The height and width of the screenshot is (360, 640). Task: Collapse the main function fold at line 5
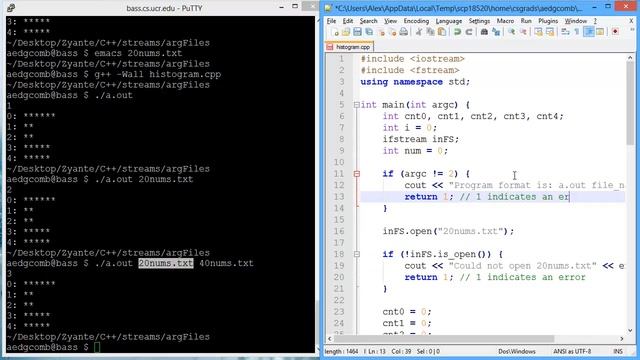point(357,105)
